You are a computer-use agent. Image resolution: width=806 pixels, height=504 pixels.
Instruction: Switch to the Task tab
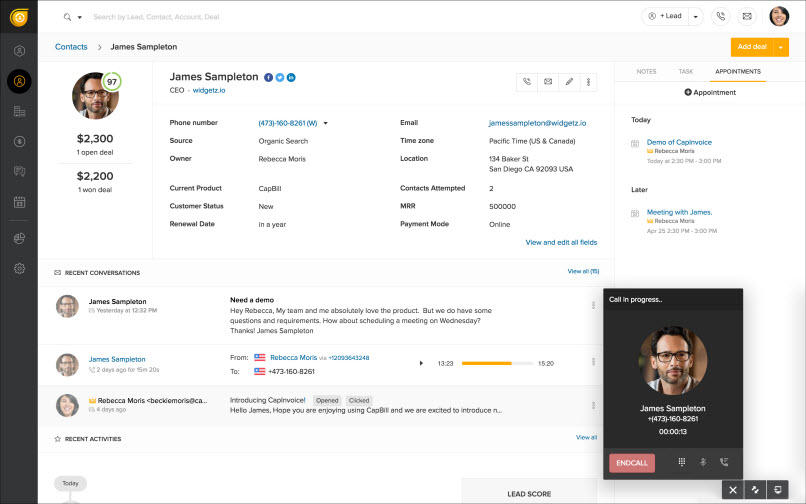[x=685, y=72]
